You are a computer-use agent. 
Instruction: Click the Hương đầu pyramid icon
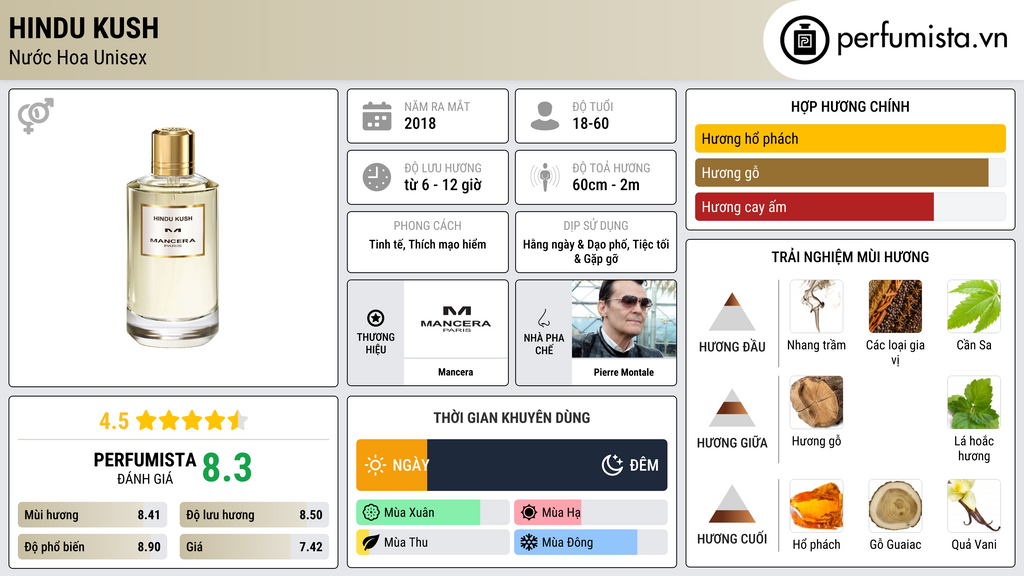tap(732, 312)
